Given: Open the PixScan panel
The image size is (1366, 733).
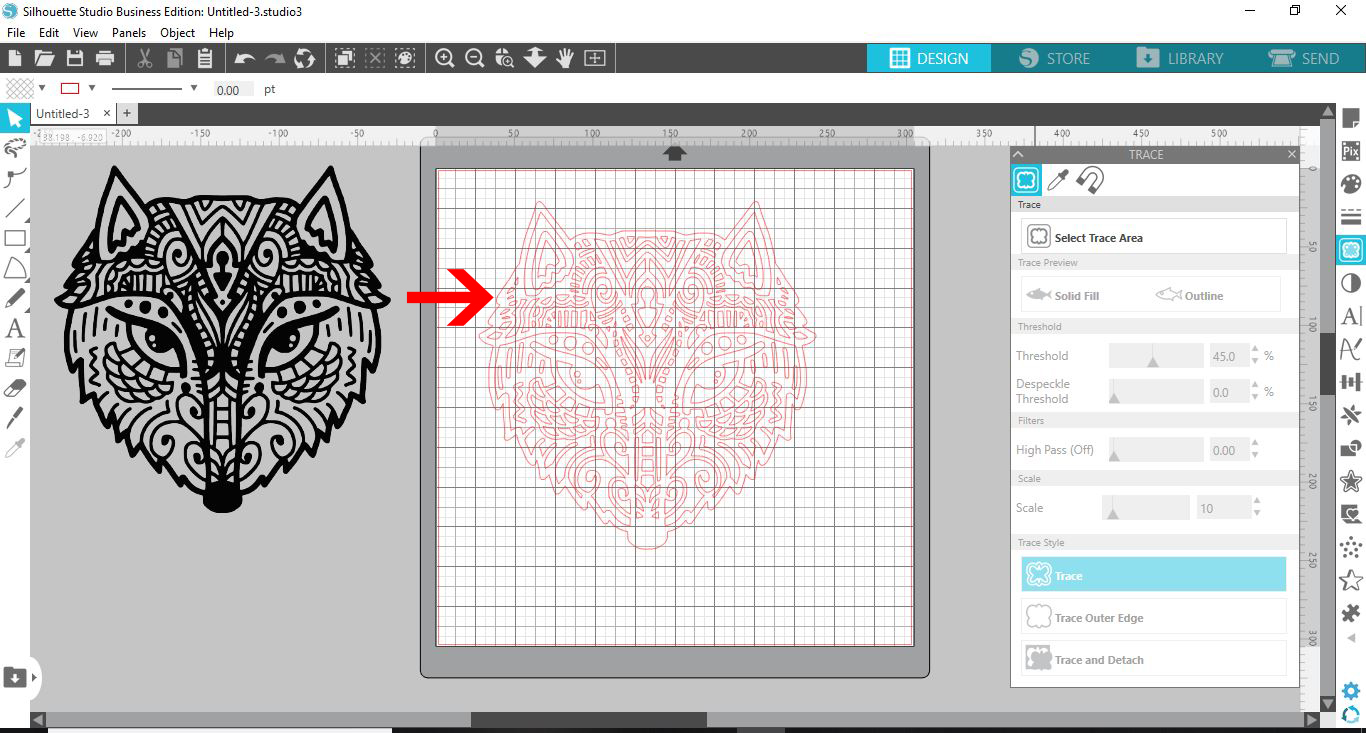Looking at the screenshot, I should 1351,152.
